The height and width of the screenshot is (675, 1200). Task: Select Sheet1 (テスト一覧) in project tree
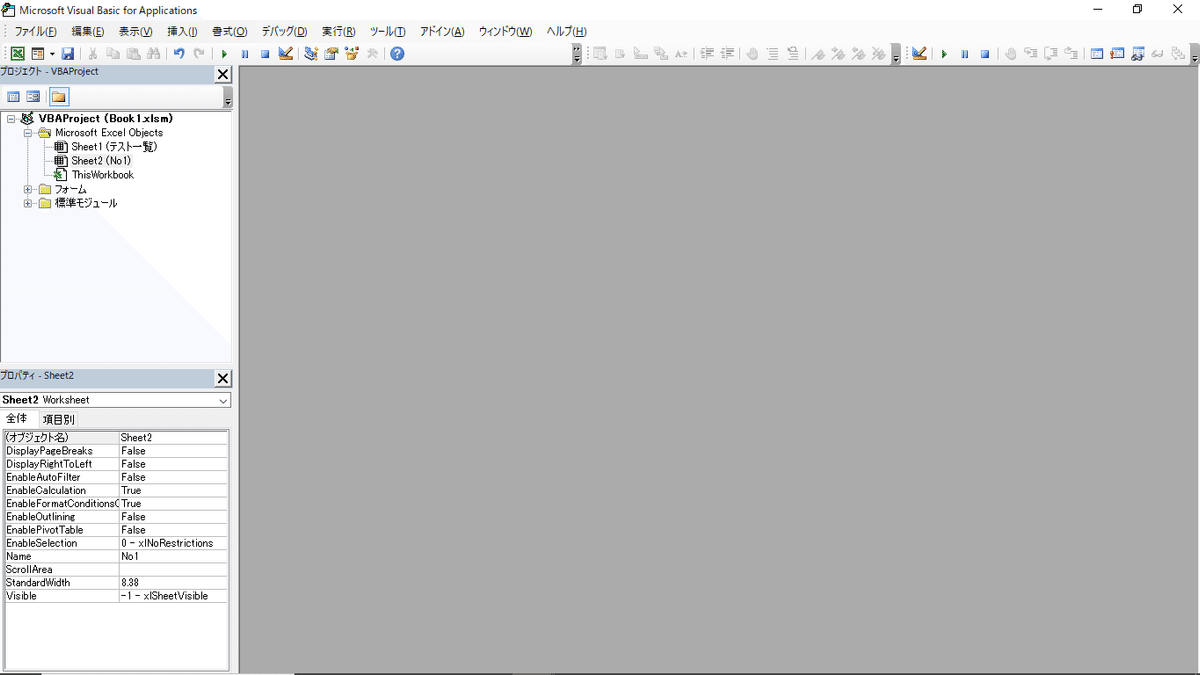114,146
